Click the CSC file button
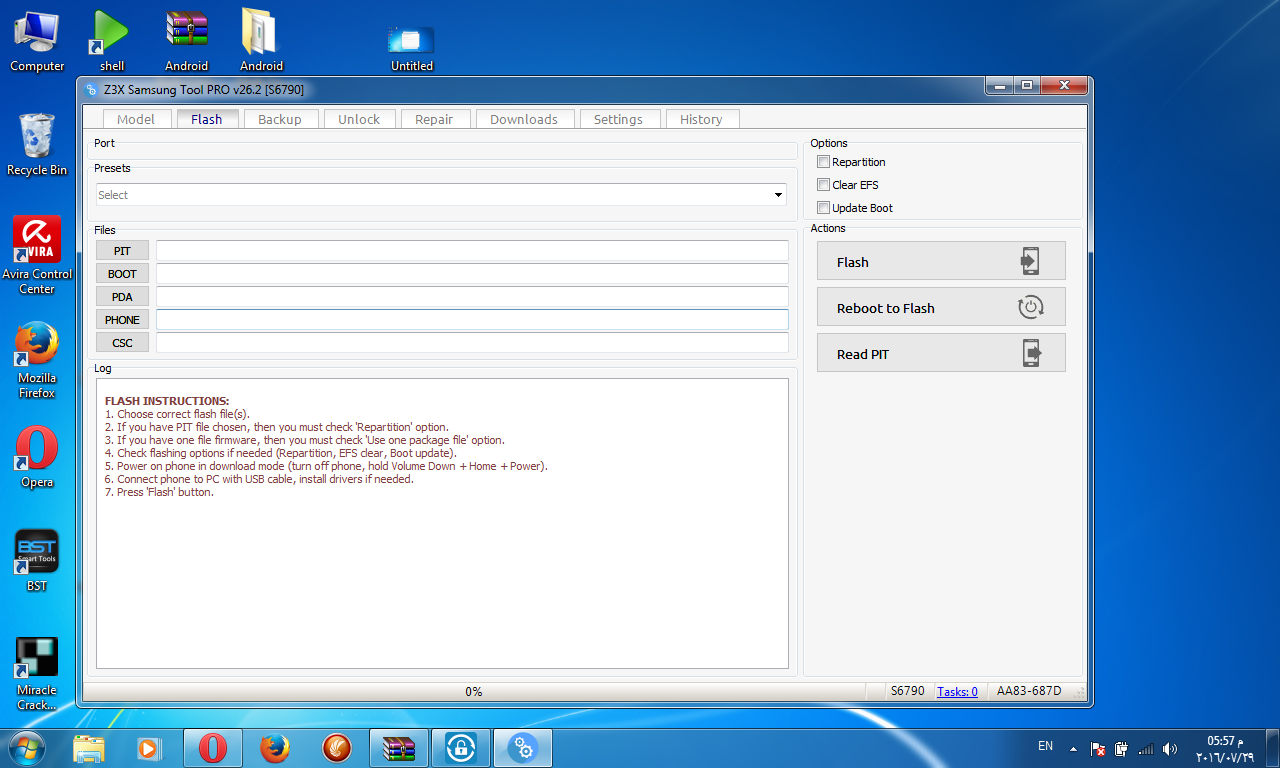Image resolution: width=1280 pixels, height=768 pixels. [x=122, y=343]
